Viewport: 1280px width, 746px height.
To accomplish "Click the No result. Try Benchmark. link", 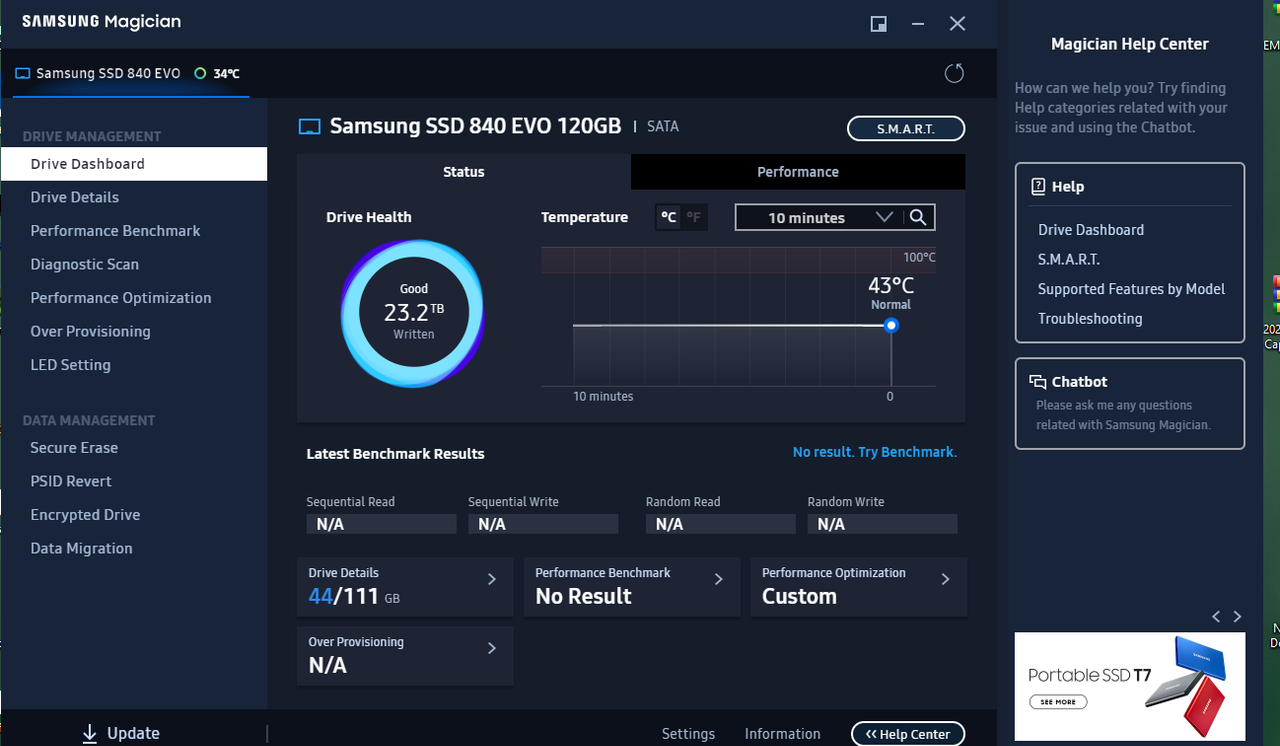I will pos(875,452).
